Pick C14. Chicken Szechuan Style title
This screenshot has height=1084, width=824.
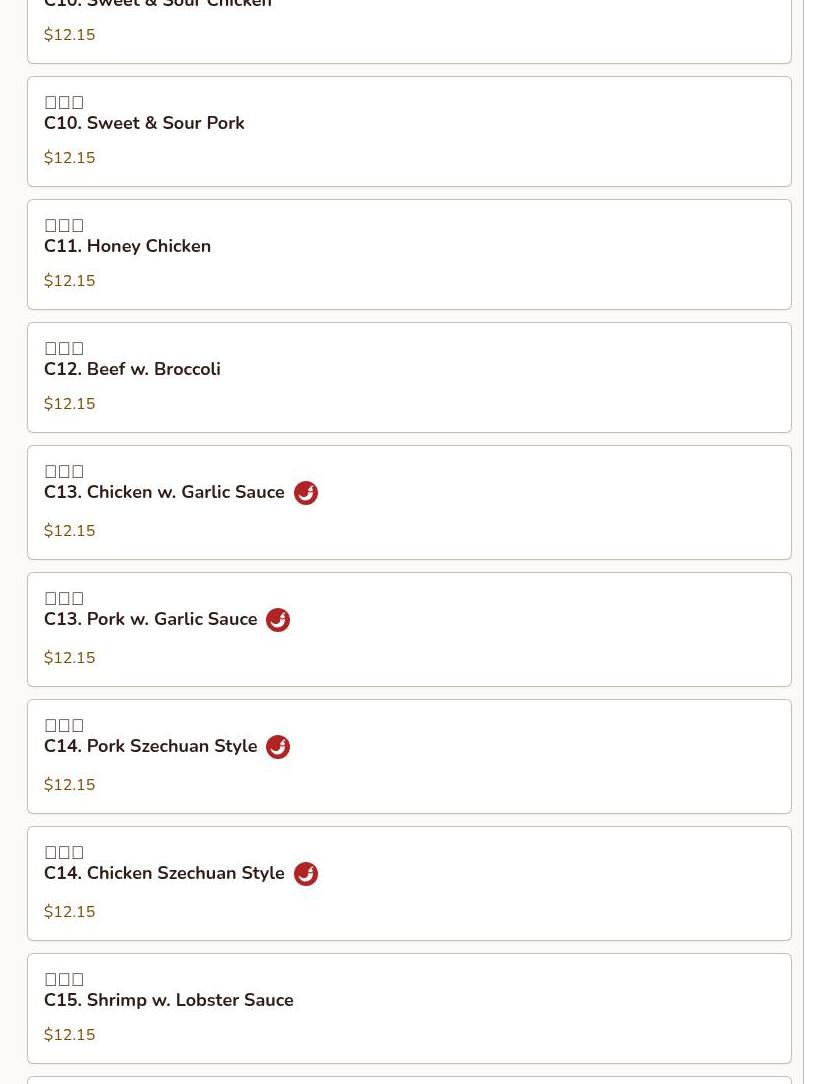pyautogui.click(x=164, y=873)
